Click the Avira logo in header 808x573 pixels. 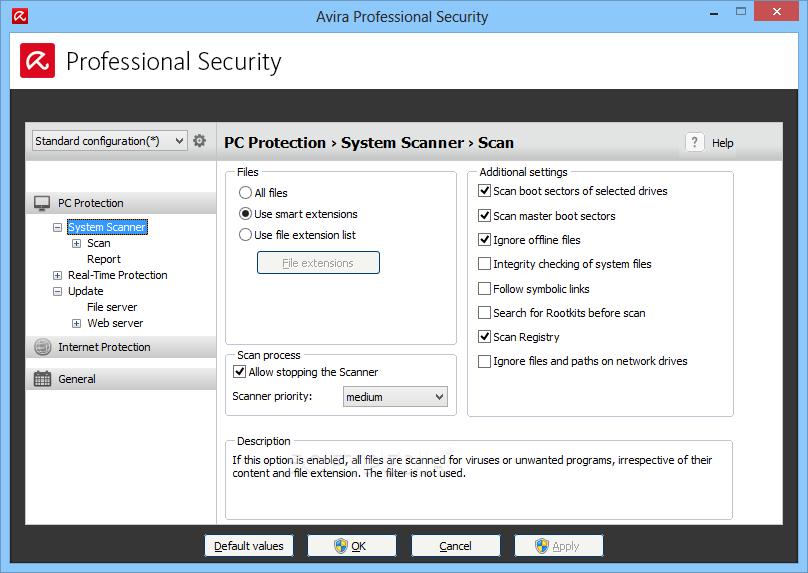click(38, 61)
